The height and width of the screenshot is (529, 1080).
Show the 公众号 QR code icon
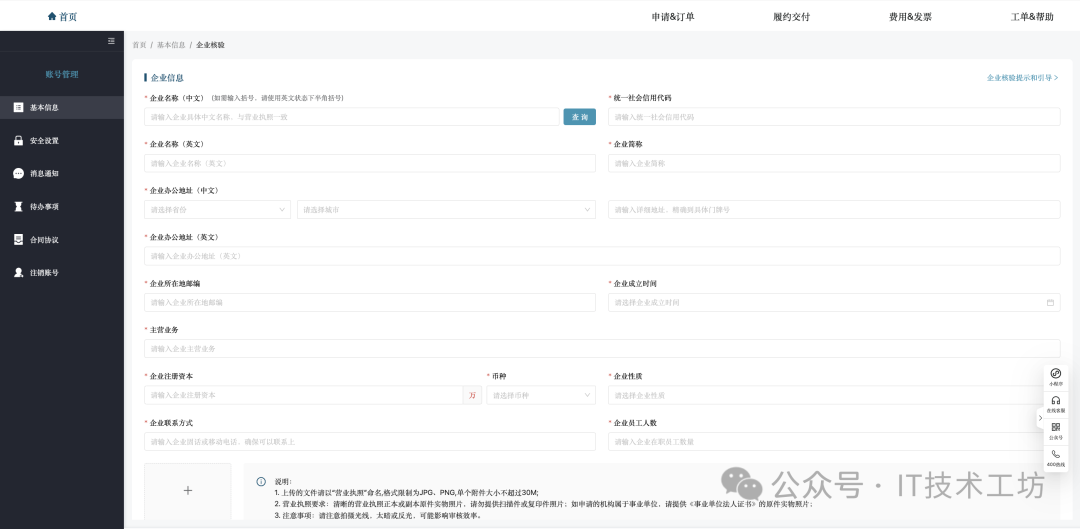coord(1056,427)
